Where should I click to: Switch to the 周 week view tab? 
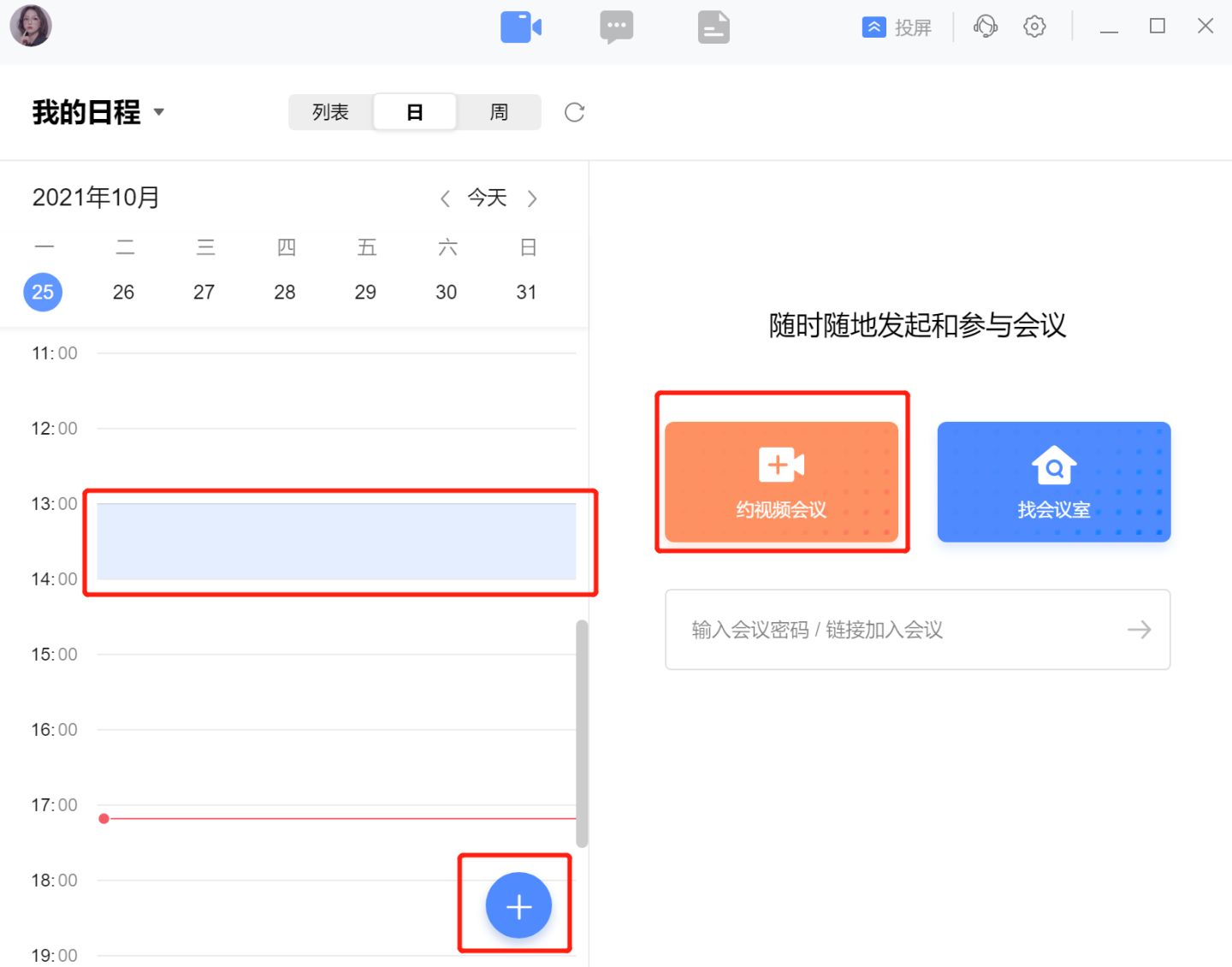(x=499, y=111)
